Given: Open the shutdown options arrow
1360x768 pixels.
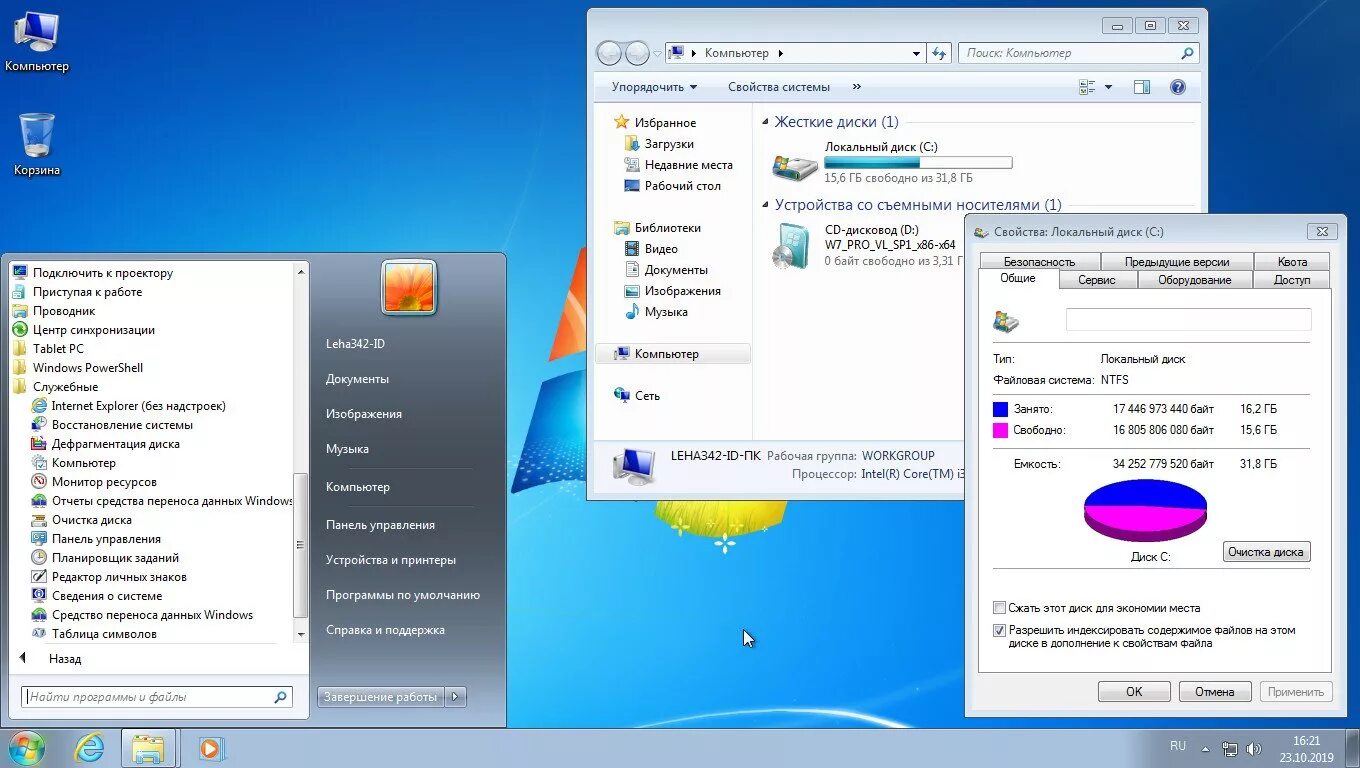Looking at the screenshot, I should [x=456, y=696].
